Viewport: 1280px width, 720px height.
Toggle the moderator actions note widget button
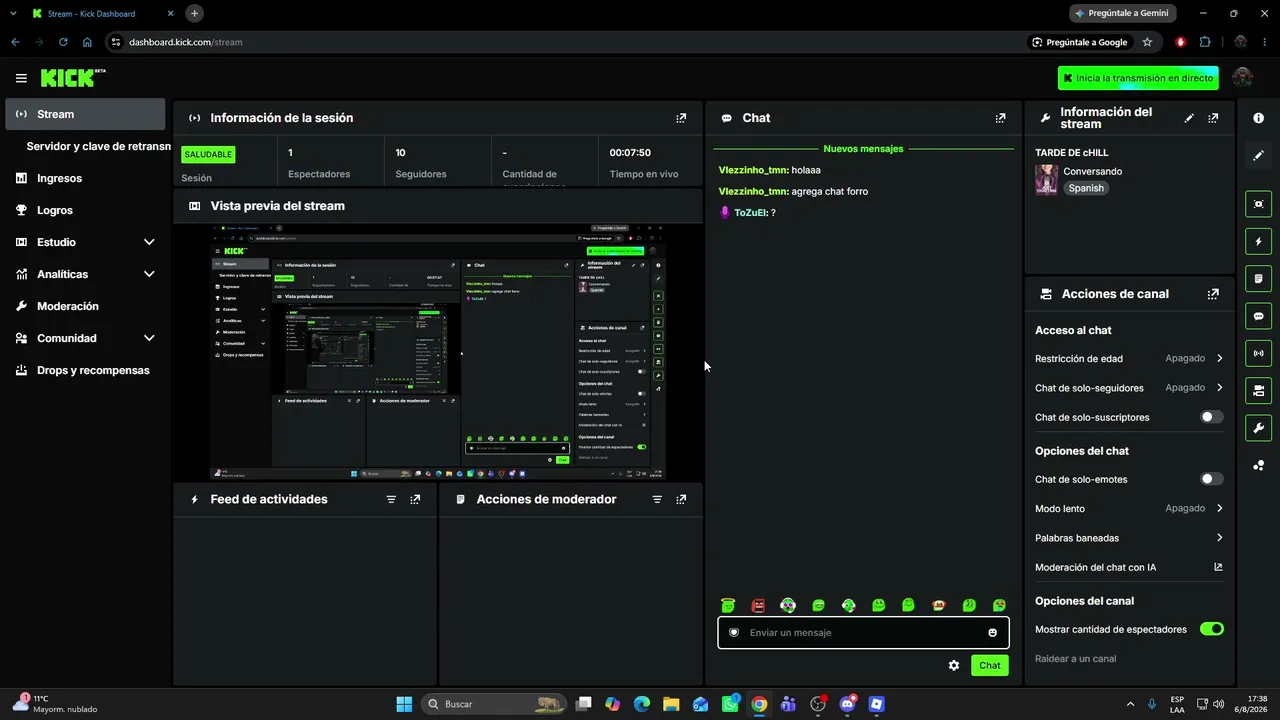point(1258,278)
